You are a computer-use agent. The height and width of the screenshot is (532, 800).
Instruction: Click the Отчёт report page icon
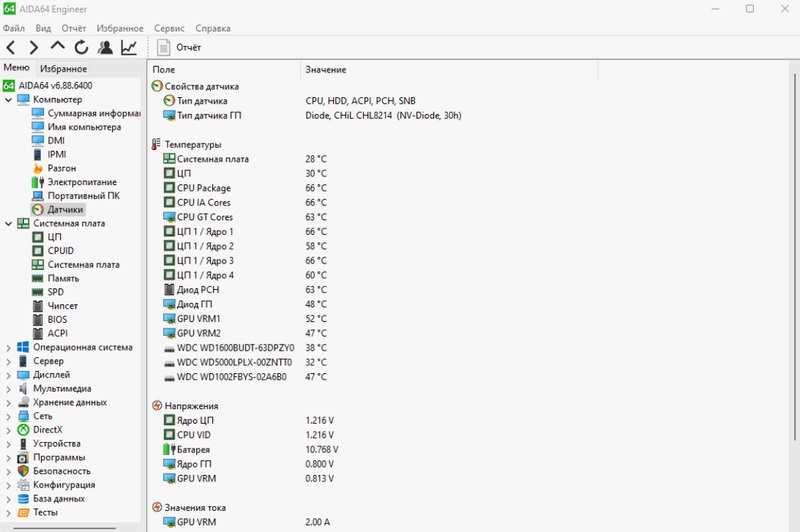tap(163, 47)
